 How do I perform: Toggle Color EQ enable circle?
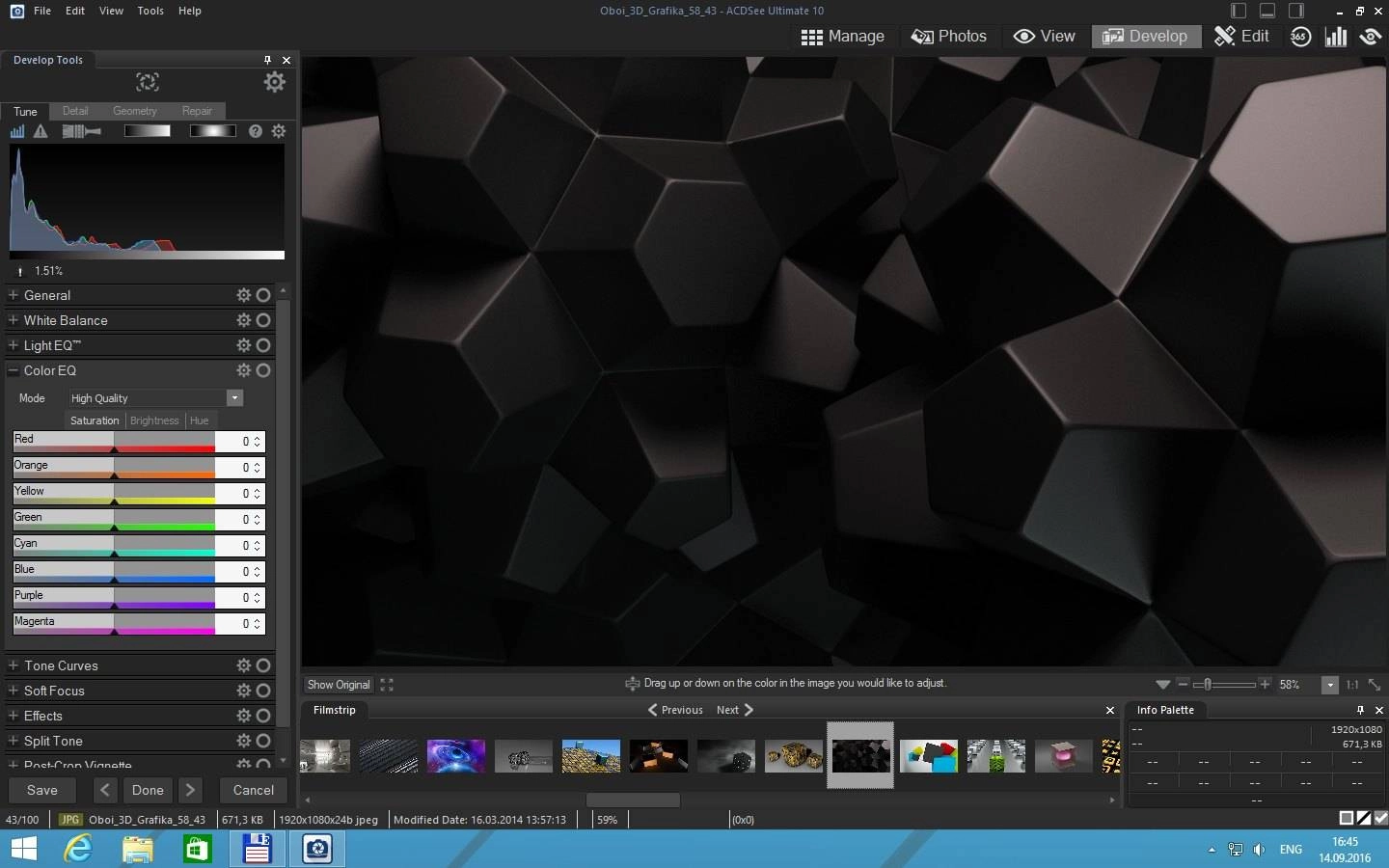pos(263,370)
